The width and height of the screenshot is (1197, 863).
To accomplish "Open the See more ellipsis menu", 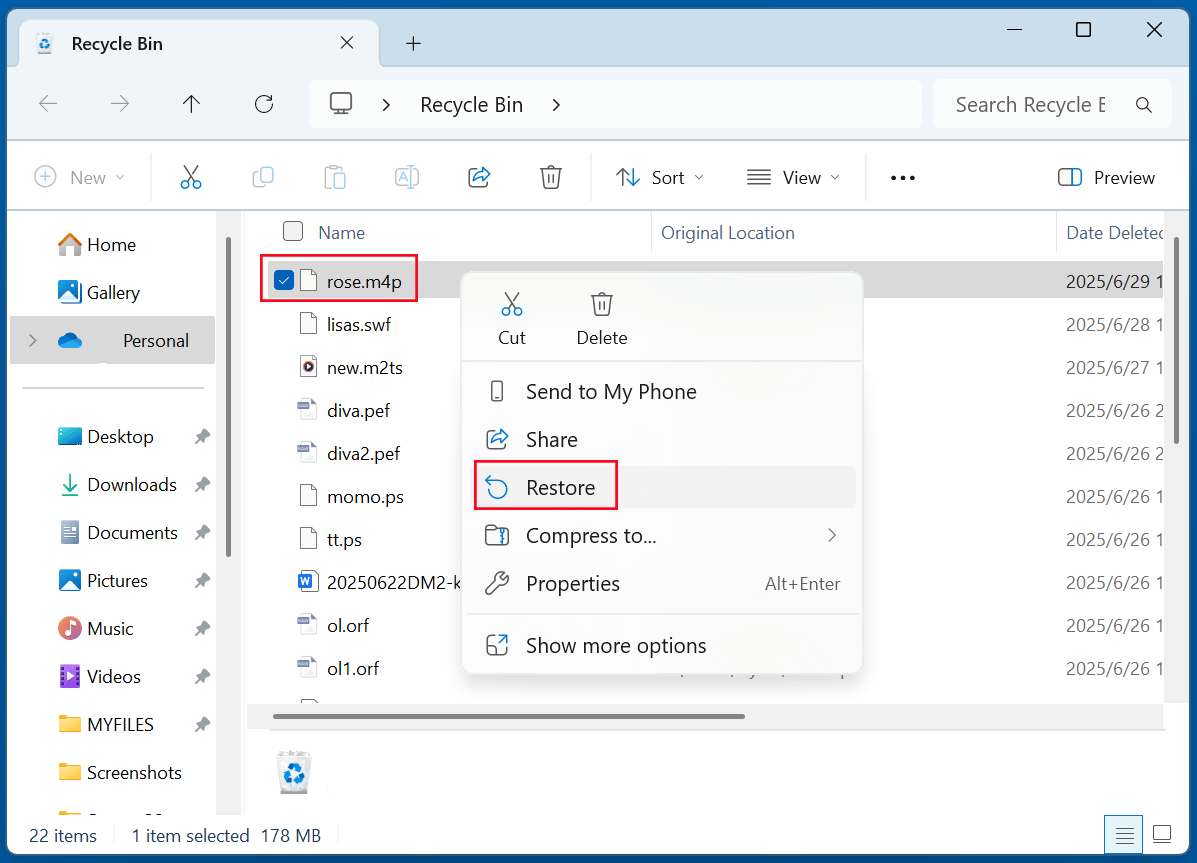I will [x=902, y=177].
